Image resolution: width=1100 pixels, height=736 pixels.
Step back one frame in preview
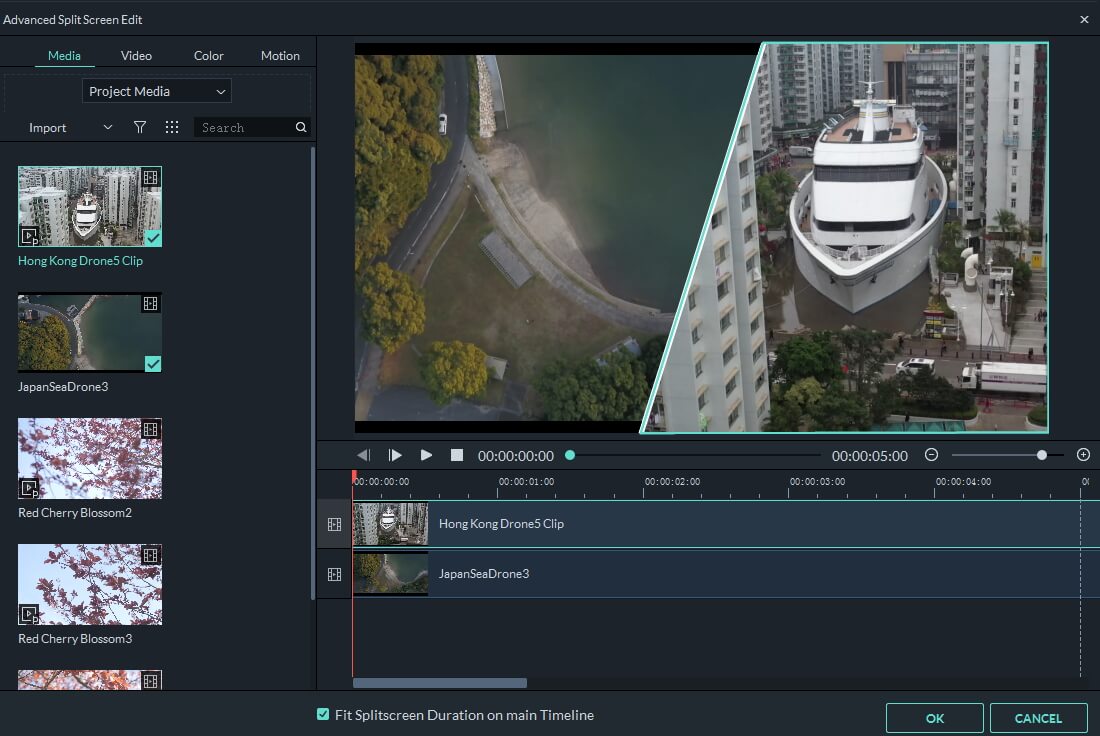pyautogui.click(x=364, y=455)
